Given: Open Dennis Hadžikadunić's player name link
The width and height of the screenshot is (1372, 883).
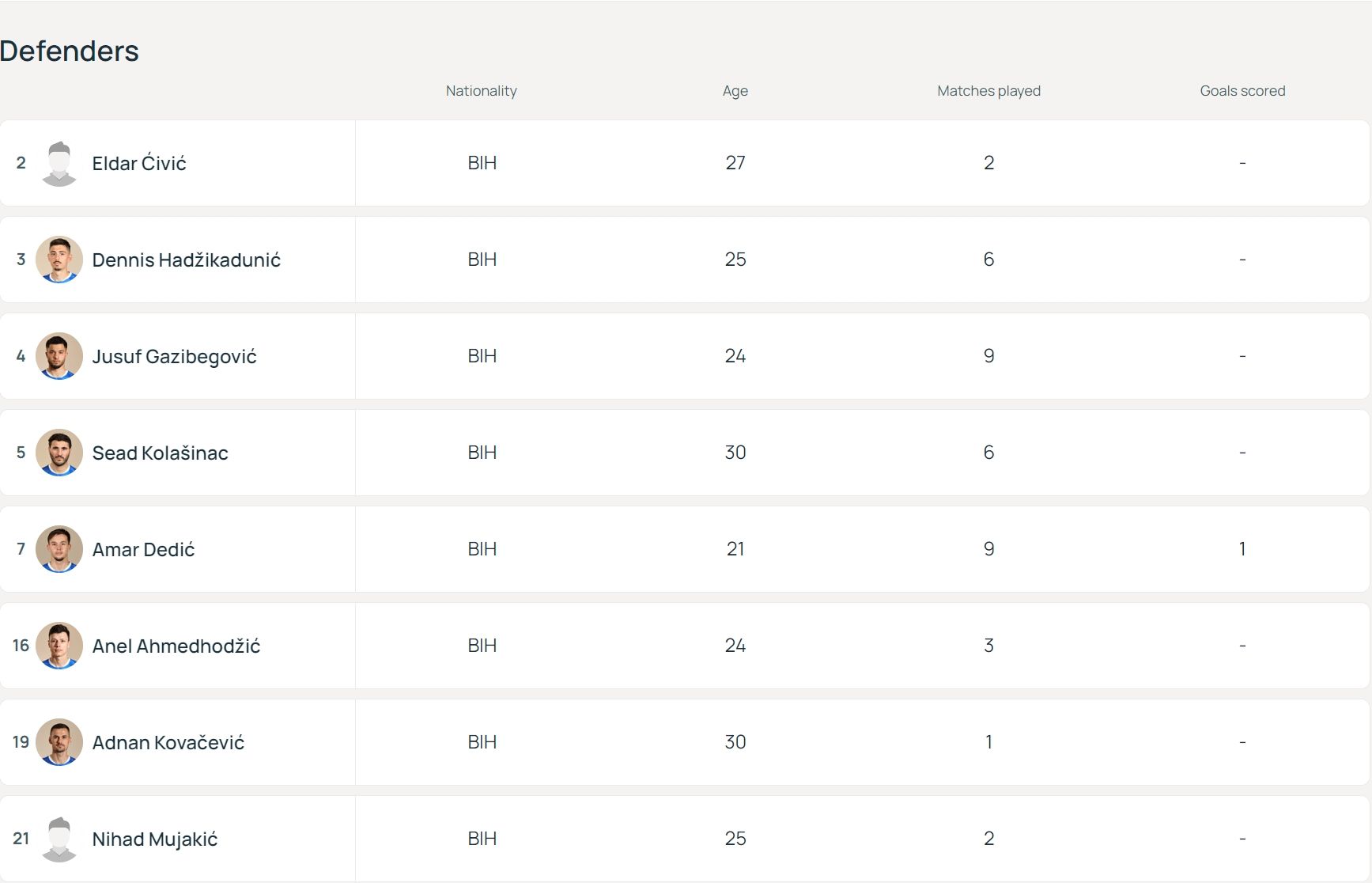Looking at the screenshot, I should (186, 260).
